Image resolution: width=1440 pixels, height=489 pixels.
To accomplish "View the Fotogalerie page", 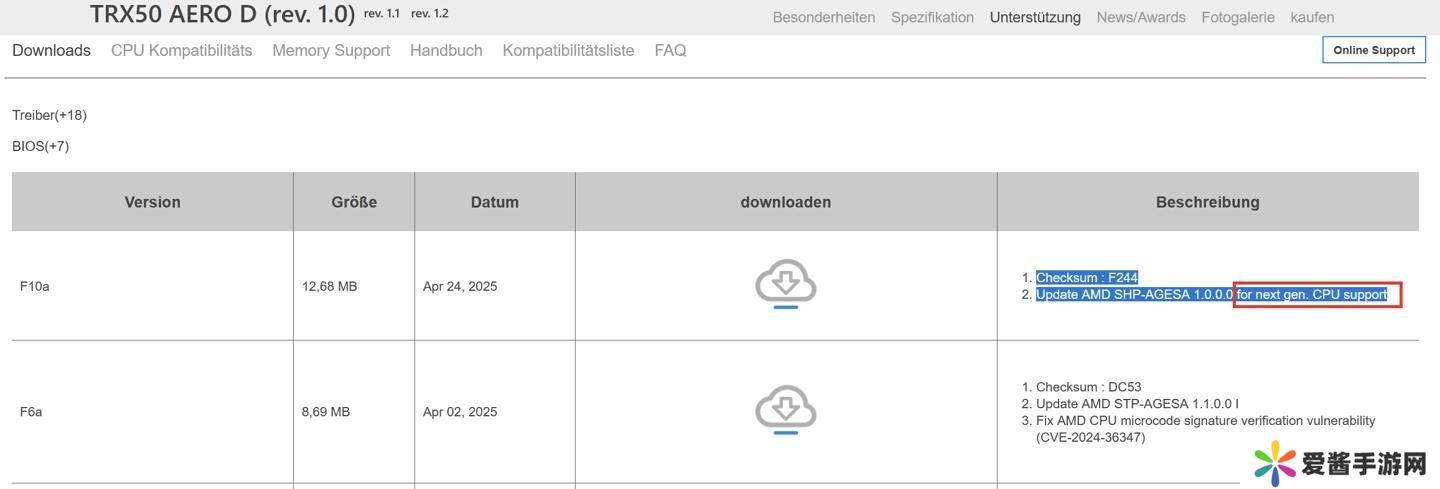I will tap(1238, 17).
